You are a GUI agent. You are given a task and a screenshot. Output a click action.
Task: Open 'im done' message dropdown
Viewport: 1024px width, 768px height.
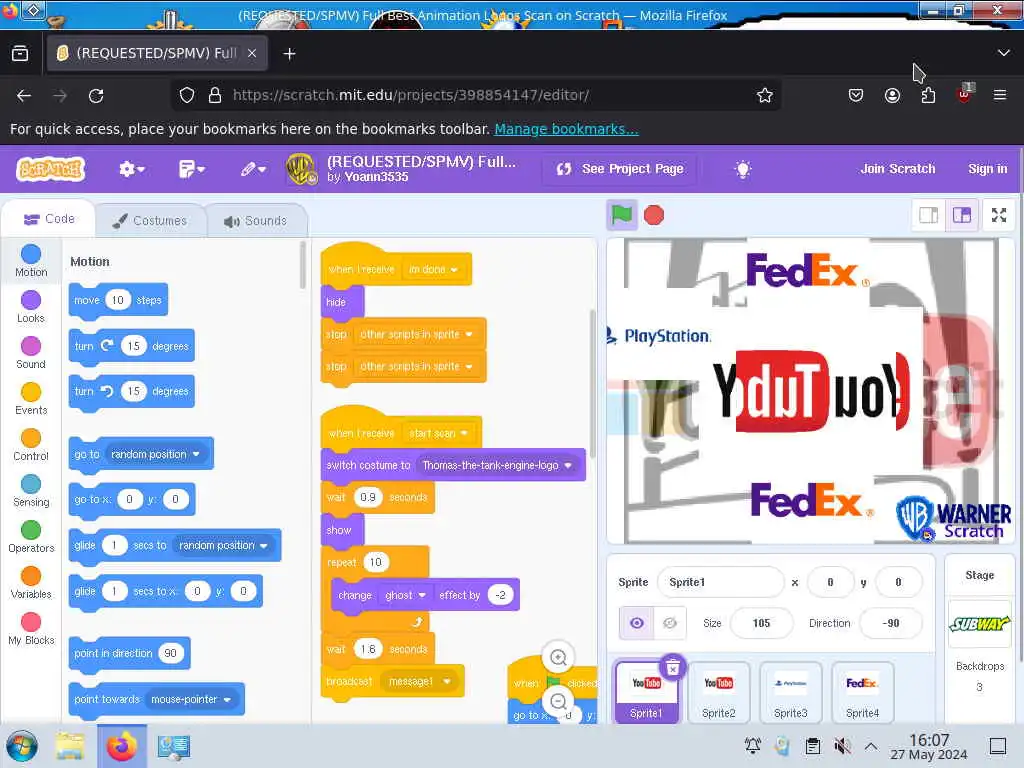[432, 269]
